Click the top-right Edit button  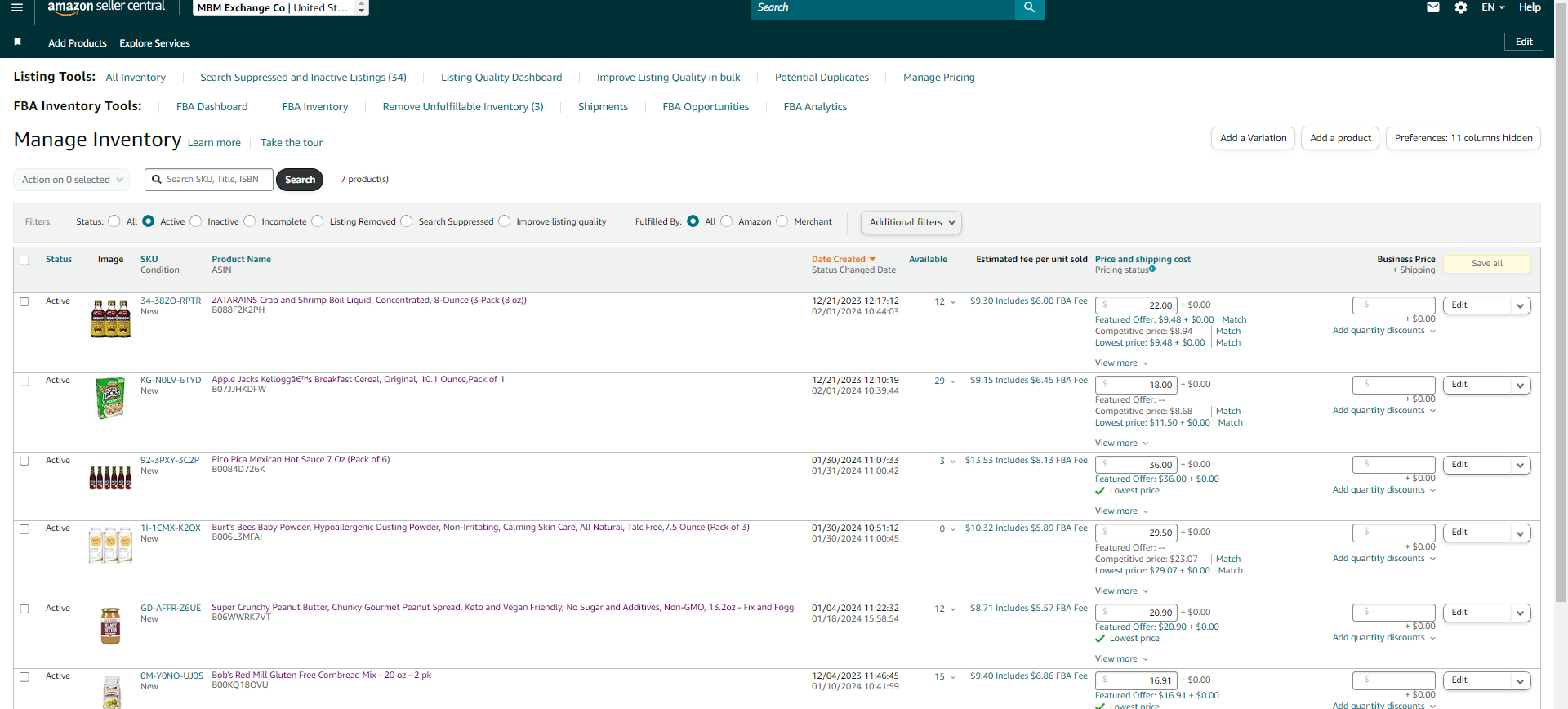[x=1524, y=42]
